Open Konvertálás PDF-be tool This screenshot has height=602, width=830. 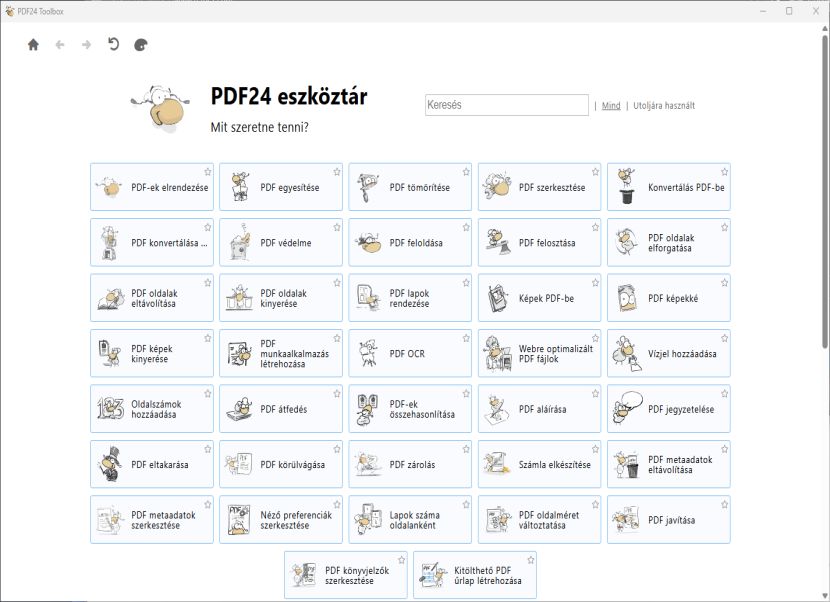tap(669, 187)
